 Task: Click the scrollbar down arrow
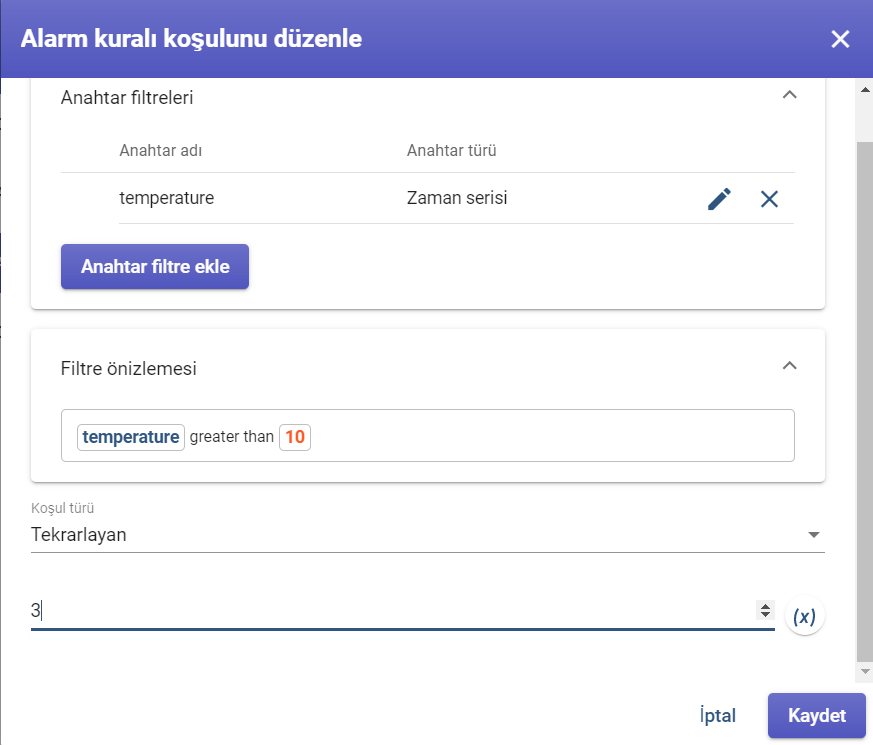click(x=865, y=672)
